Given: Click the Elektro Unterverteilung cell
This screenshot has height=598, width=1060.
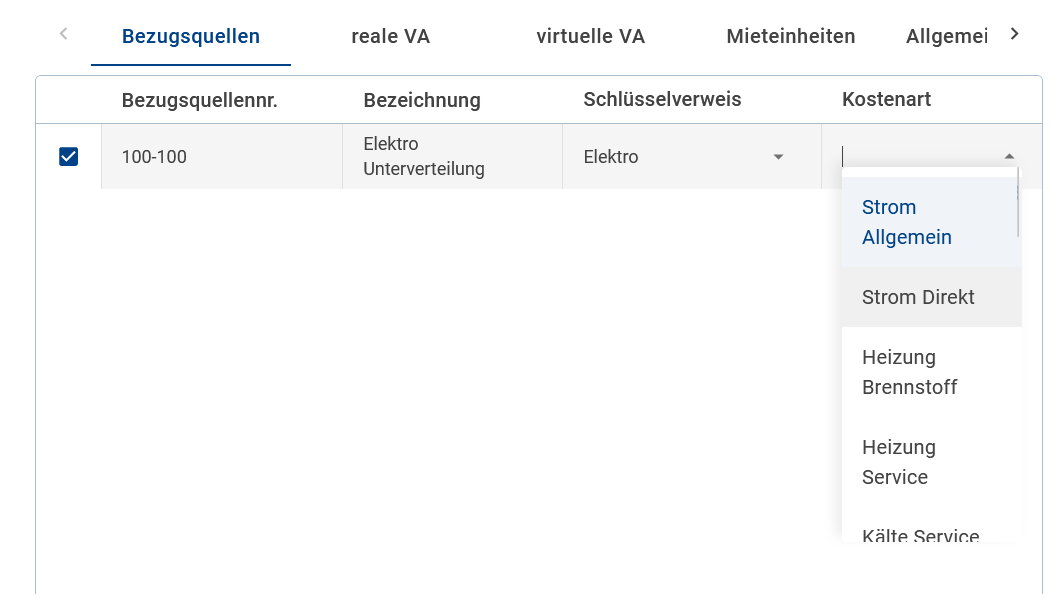Looking at the screenshot, I should pos(424,157).
